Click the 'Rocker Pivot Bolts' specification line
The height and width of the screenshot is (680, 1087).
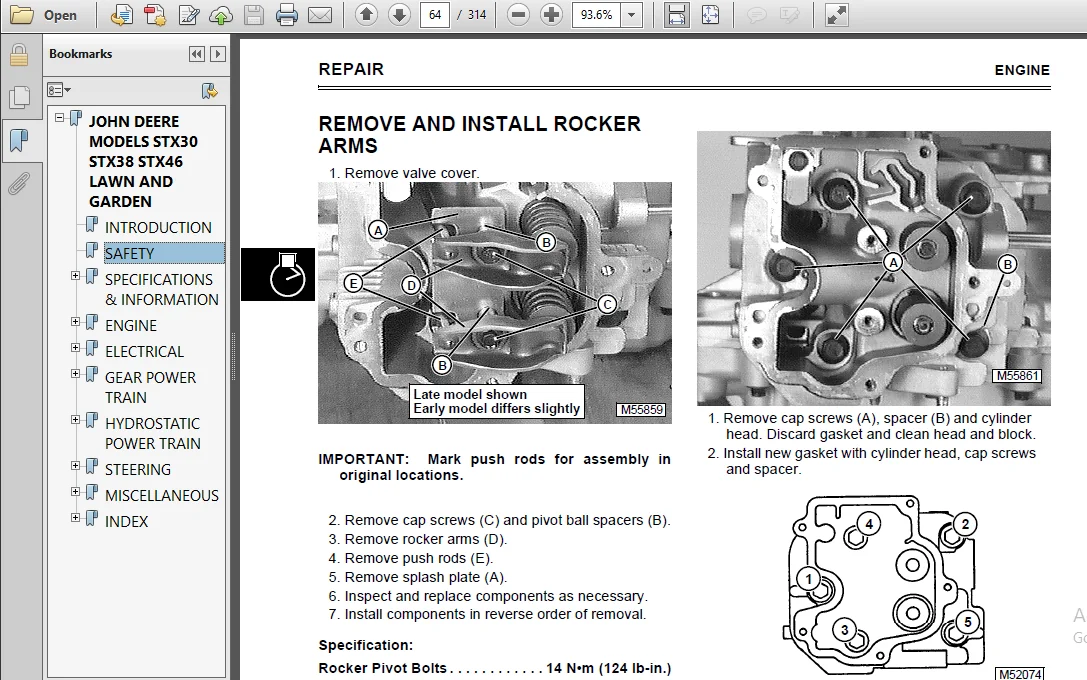pos(494,668)
